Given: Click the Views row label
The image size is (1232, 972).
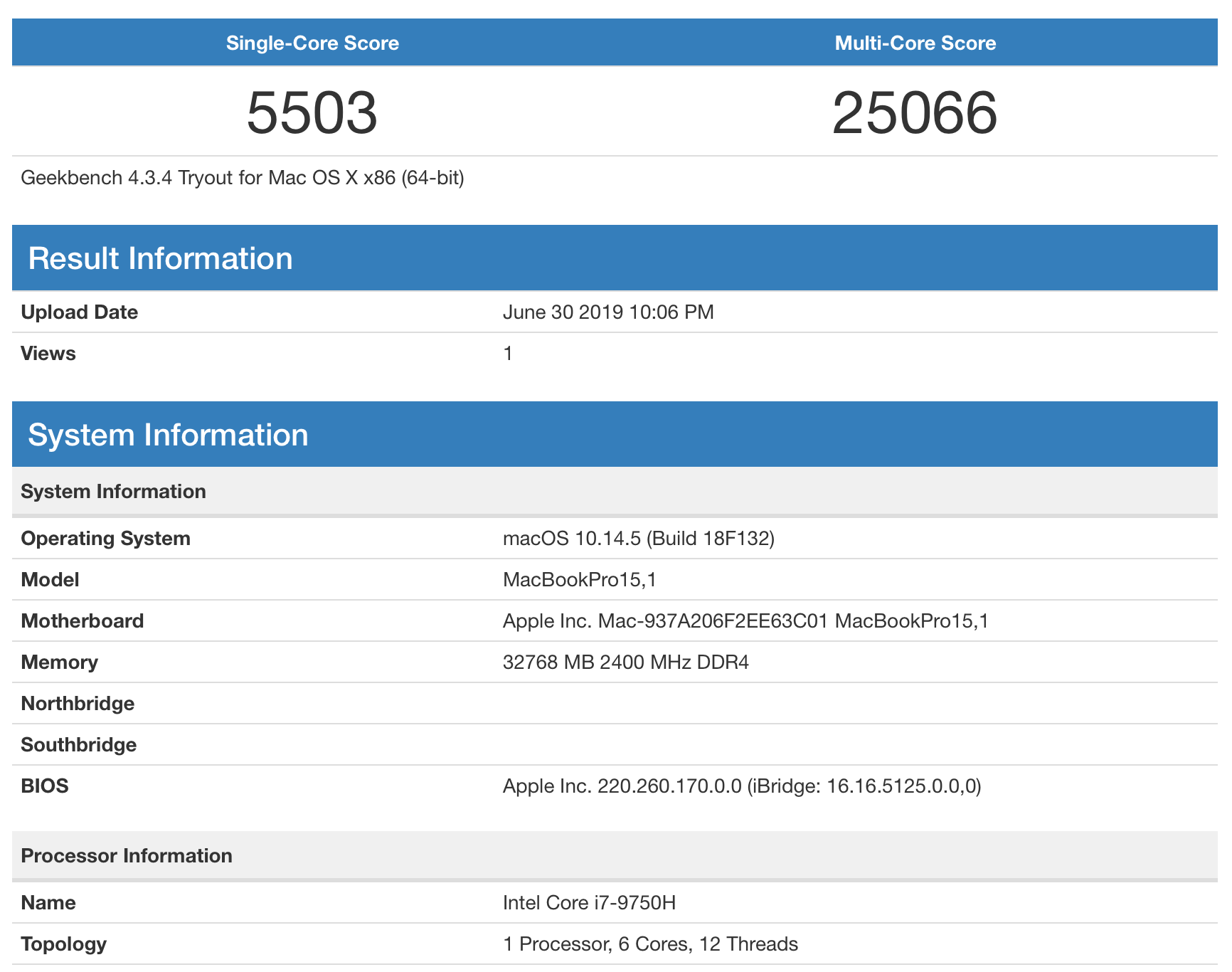Looking at the screenshot, I should 48,354.
